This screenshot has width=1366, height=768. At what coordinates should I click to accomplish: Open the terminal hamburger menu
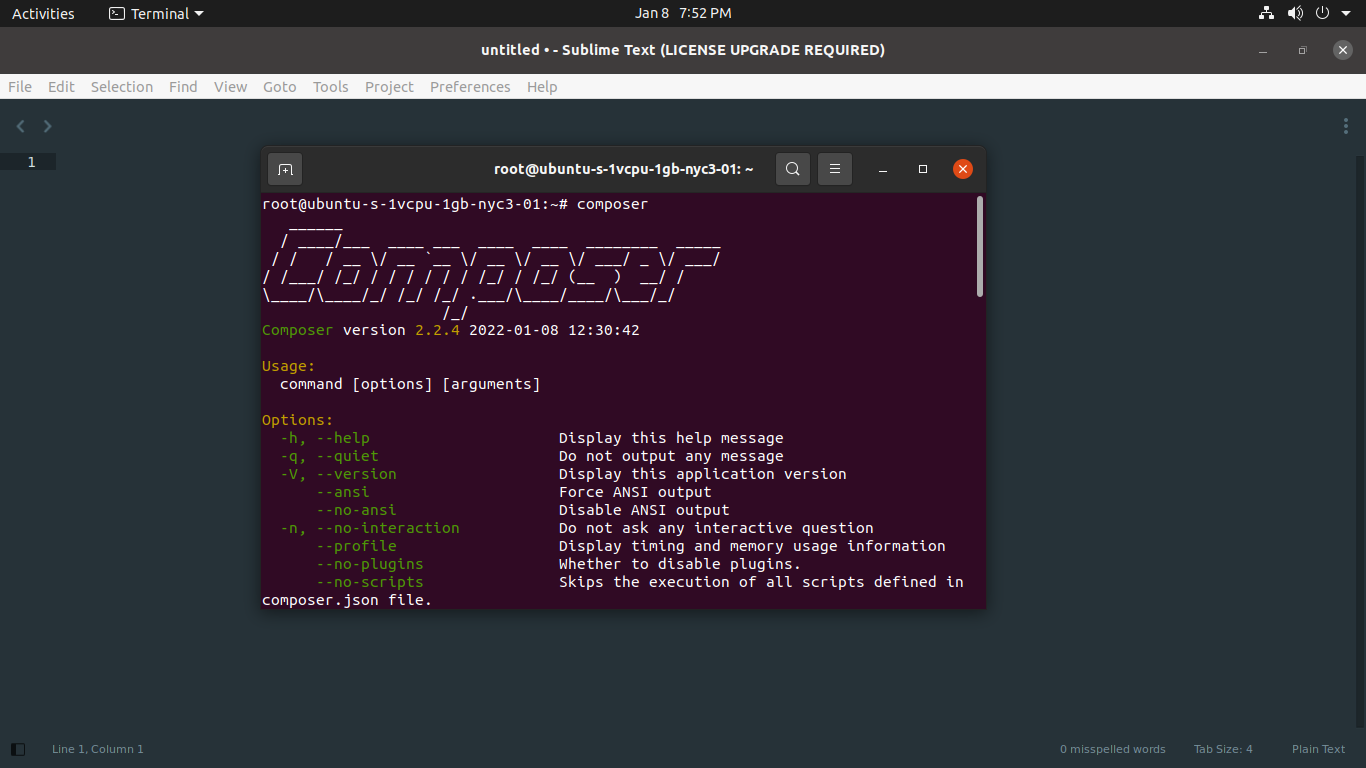(835, 169)
